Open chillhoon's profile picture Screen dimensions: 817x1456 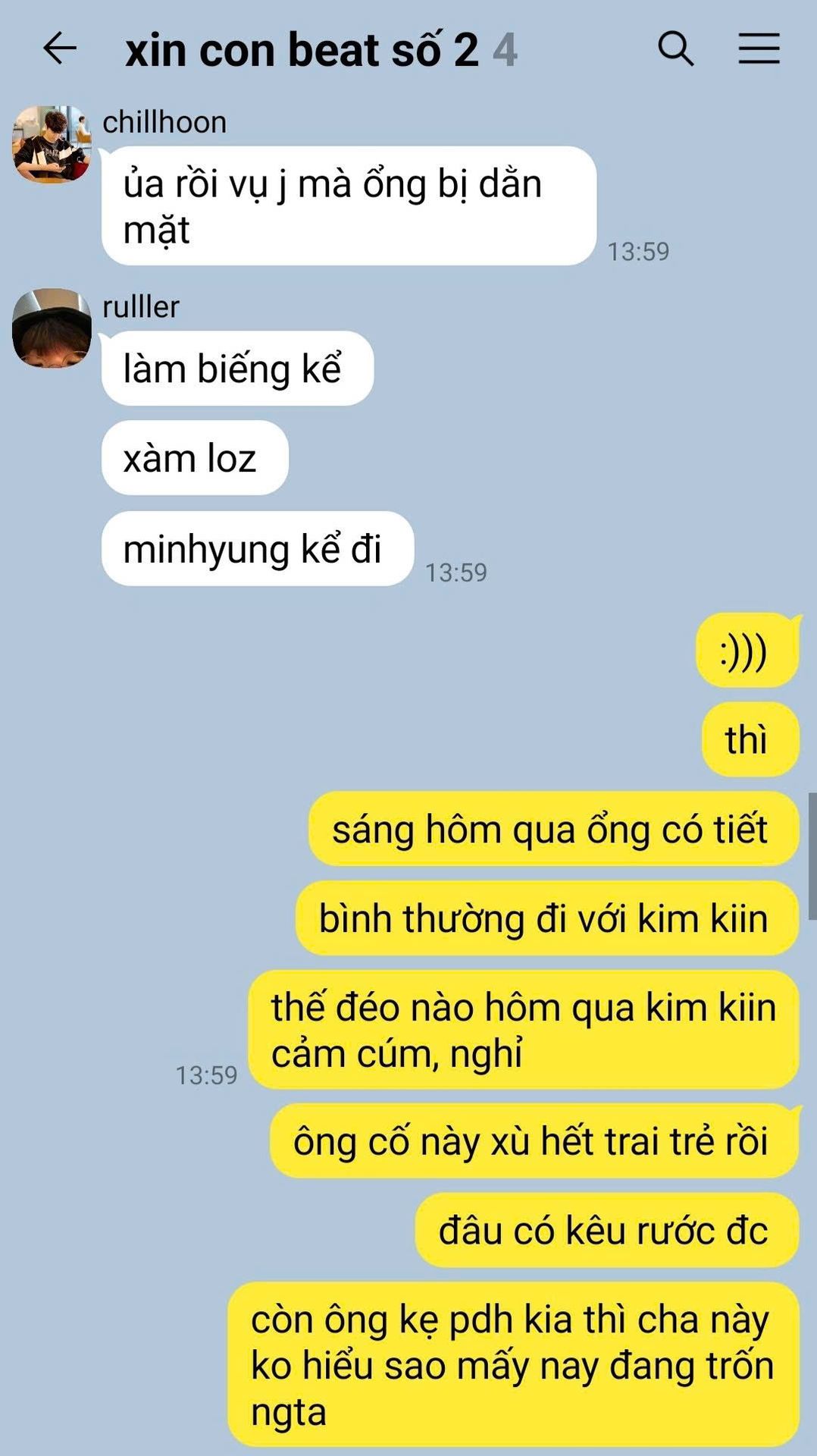point(52,144)
